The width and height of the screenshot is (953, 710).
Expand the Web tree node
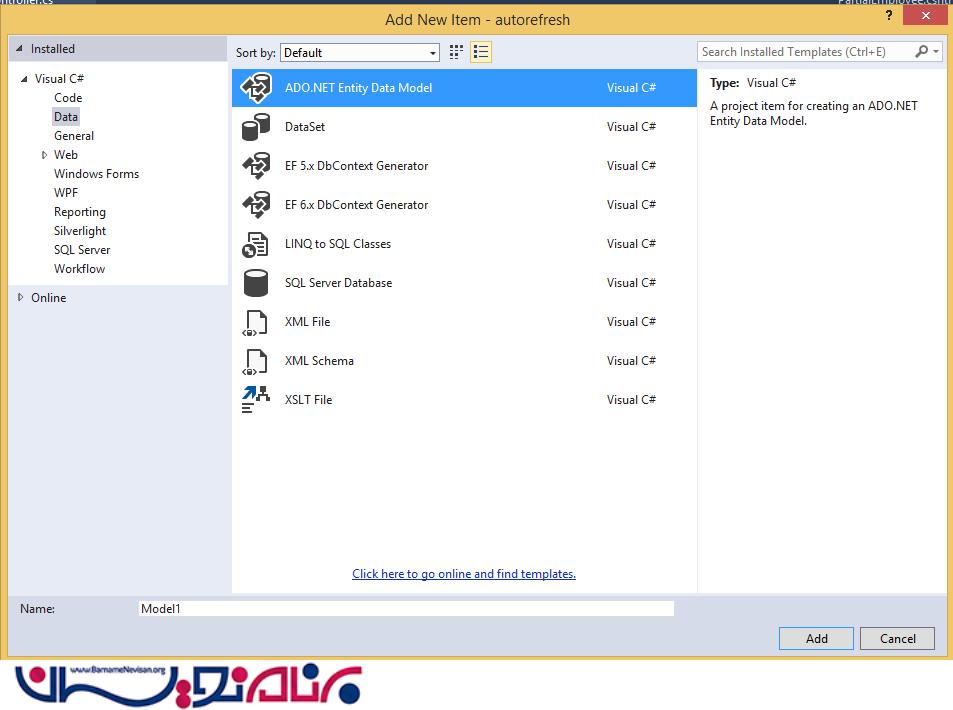(45, 155)
